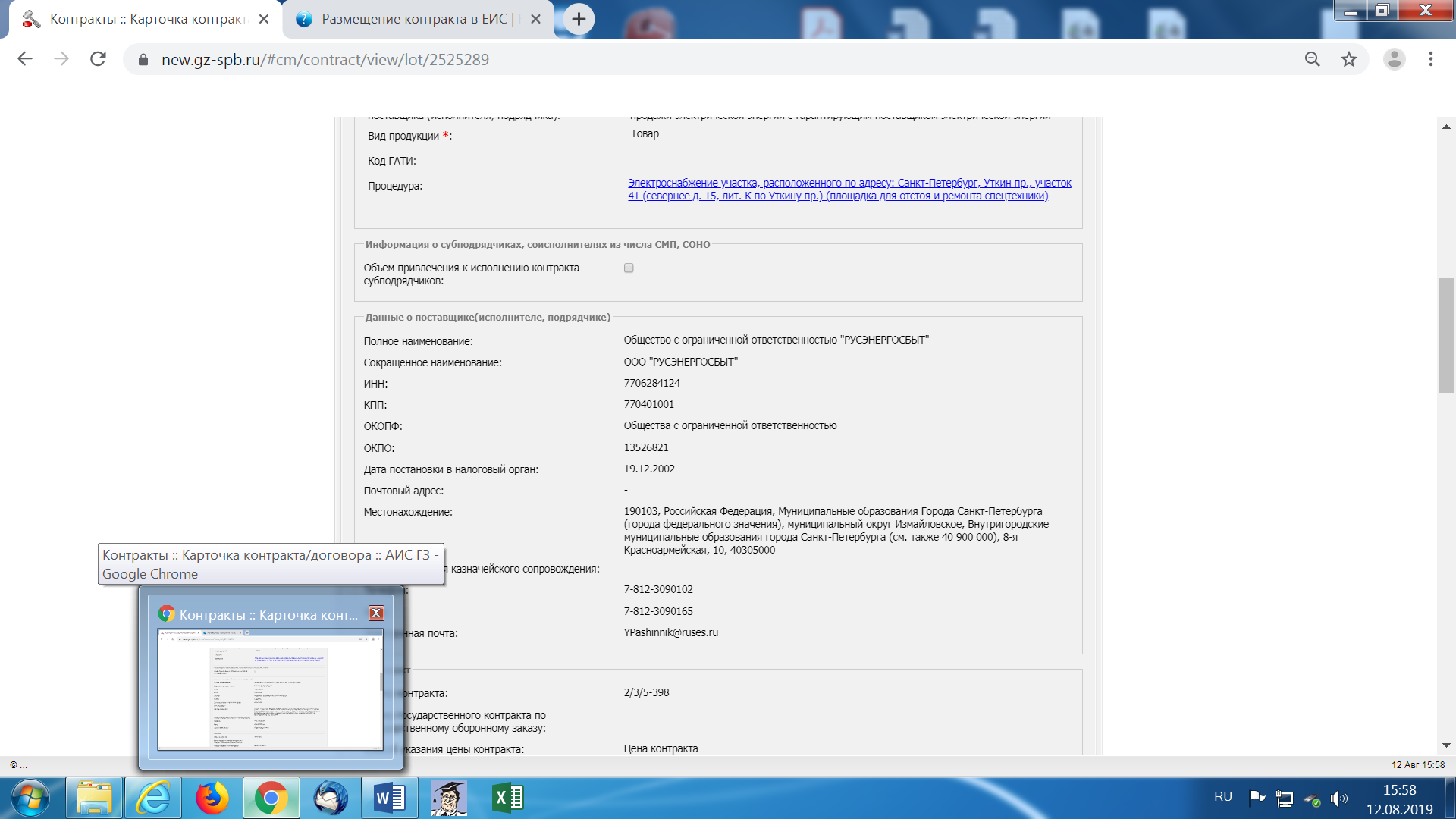The height and width of the screenshot is (819, 1456).
Task: Select the fax number 7-812-3090165
Action: pos(658,611)
